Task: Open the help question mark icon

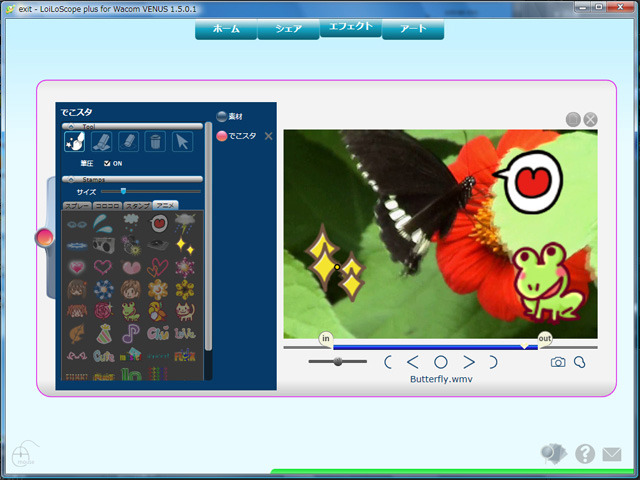Action: tap(585, 454)
